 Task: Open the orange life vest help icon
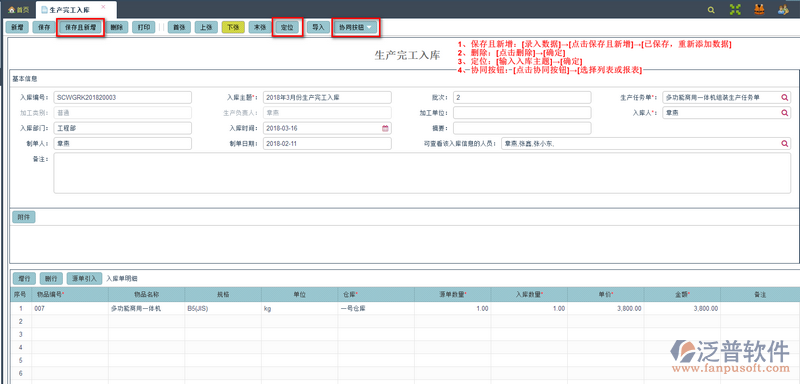click(x=759, y=9)
